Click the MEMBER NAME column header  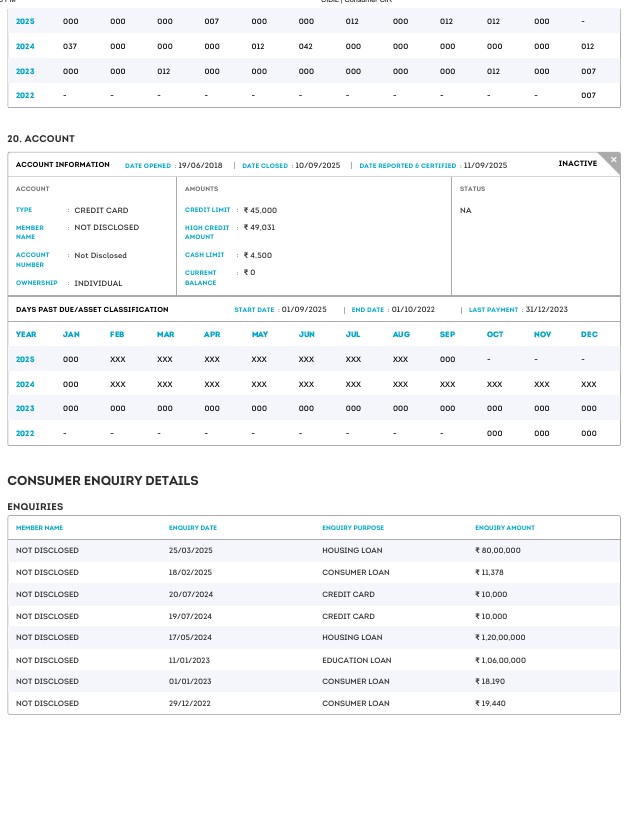click(40, 527)
